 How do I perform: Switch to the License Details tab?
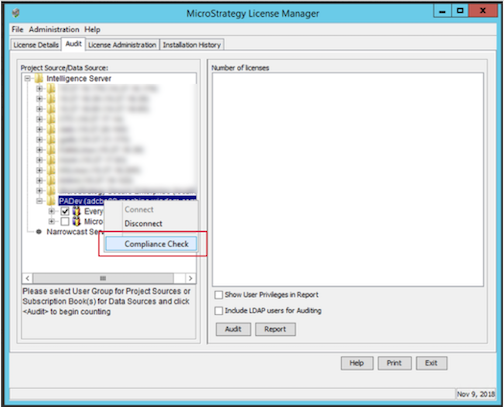tap(36, 45)
